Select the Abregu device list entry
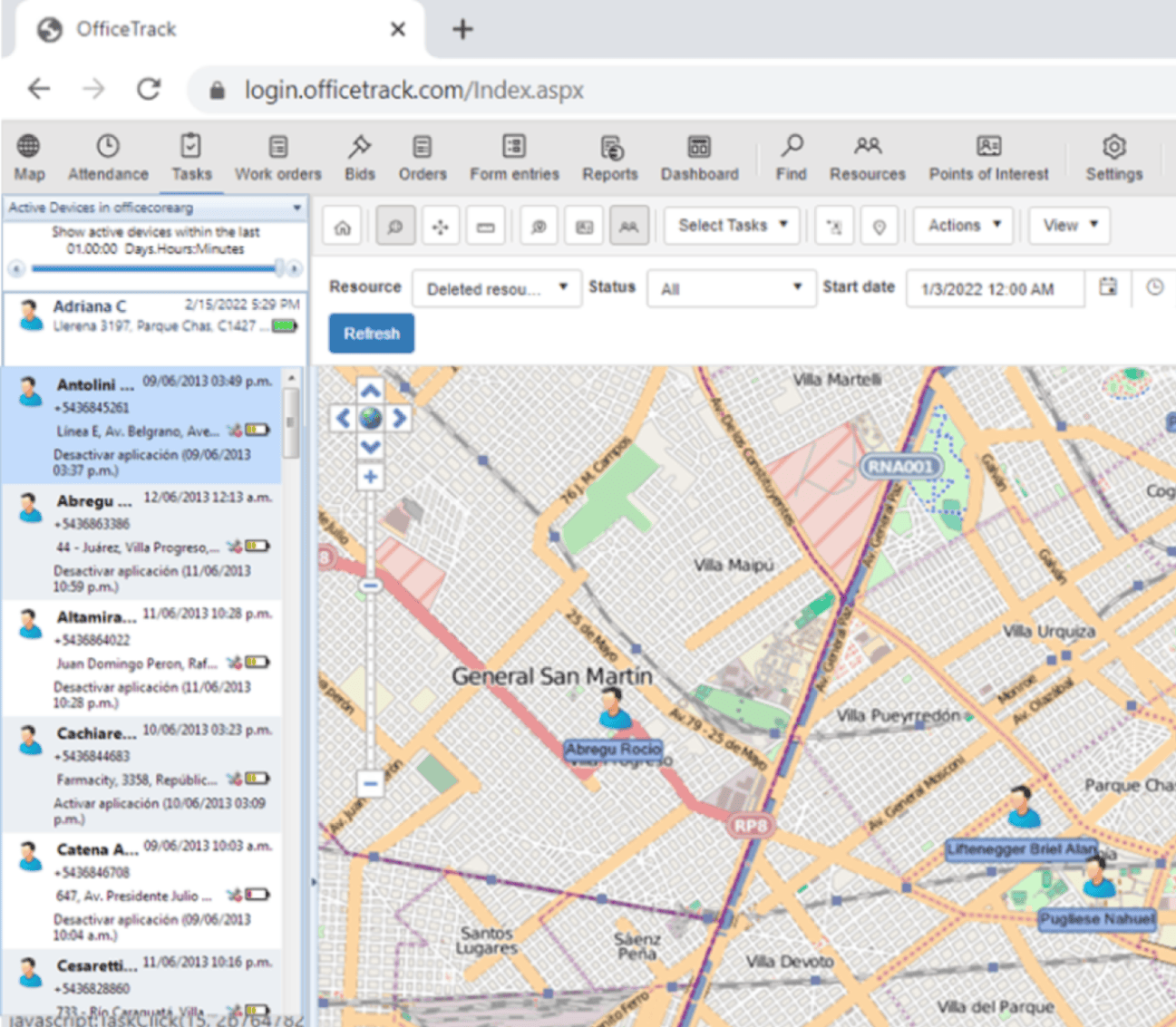This screenshot has width=1176, height=1027. click(x=142, y=542)
